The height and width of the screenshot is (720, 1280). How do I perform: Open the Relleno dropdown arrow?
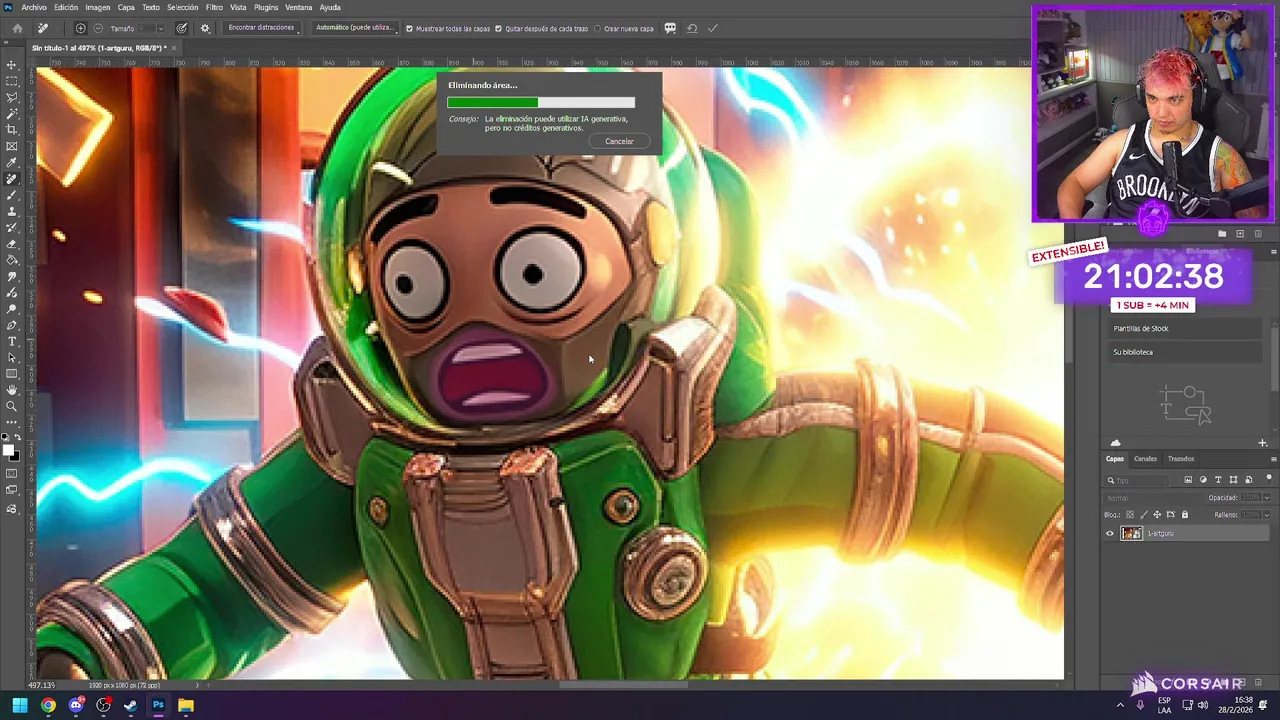1267,515
